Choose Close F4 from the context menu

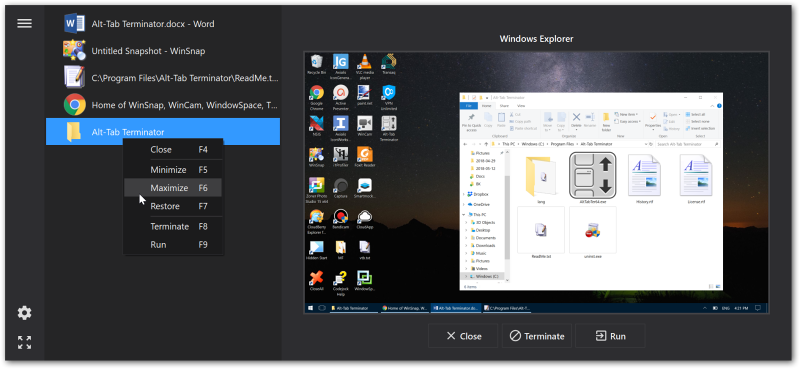(x=173, y=150)
